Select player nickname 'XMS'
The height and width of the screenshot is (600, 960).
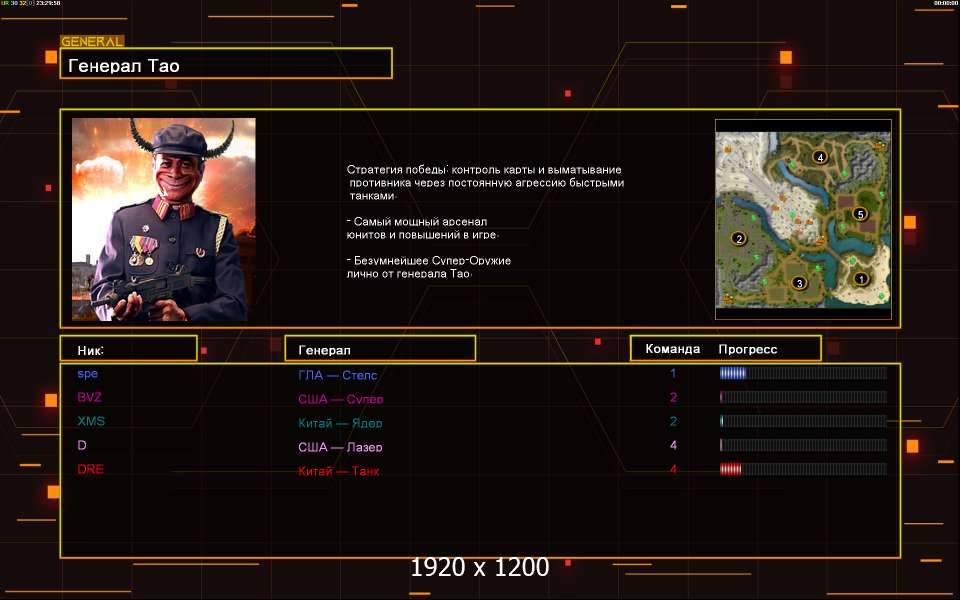click(91, 421)
